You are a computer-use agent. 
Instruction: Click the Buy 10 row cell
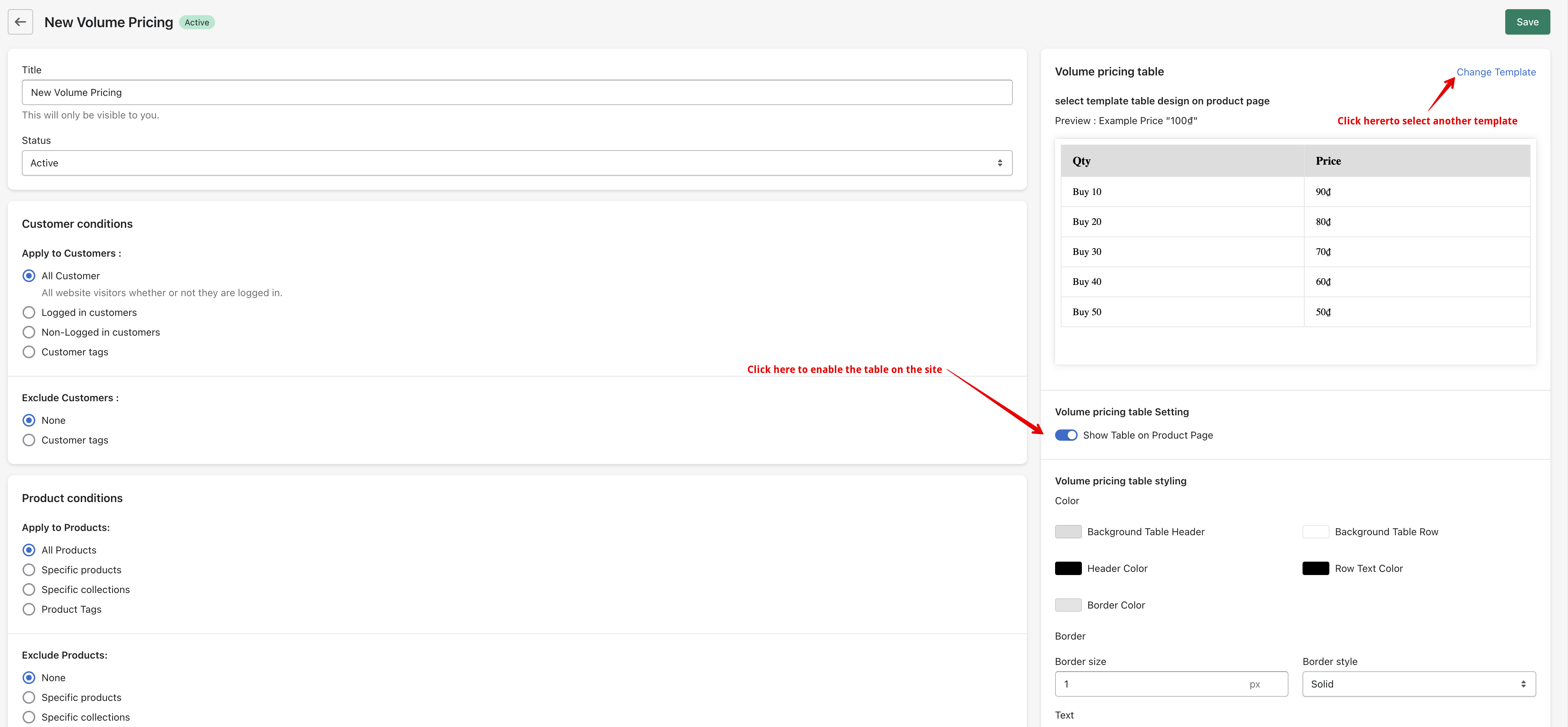click(x=1182, y=192)
